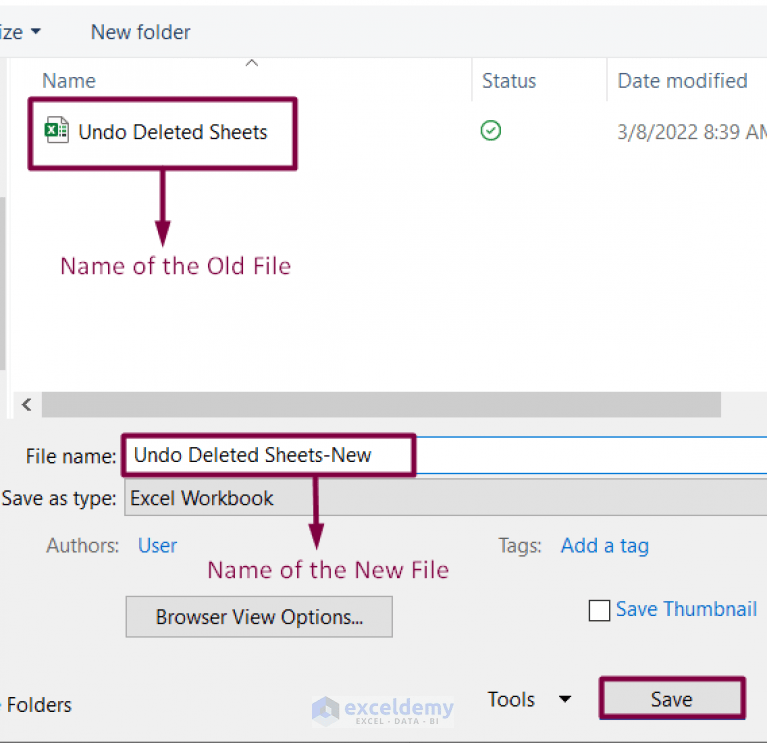Click the left scroll arrow of horizontal scrollbar
The width and height of the screenshot is (767, 743).
(x=26, y=405)
